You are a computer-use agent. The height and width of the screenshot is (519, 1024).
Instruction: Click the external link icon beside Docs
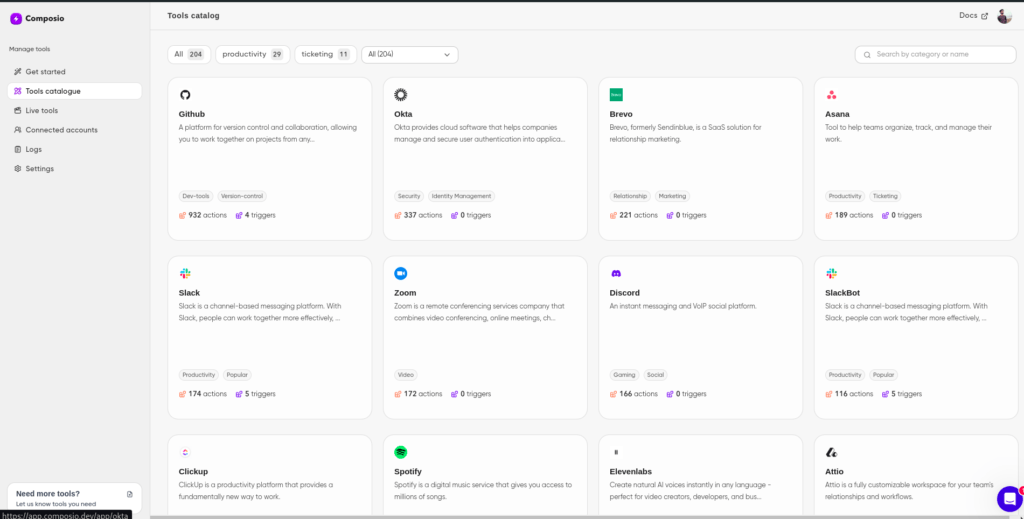point(984,16)
